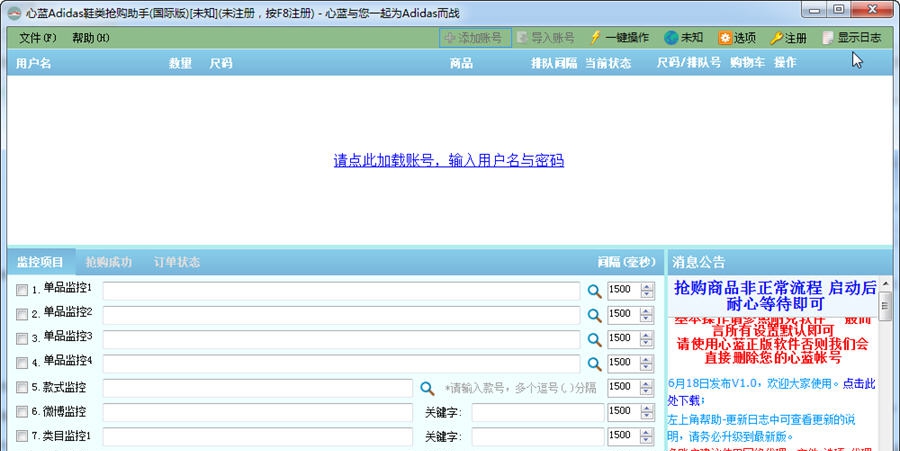This screenshot has width=900, height=451.
Task: Click the 间隔(毫秒) header label
Action: 626,262
